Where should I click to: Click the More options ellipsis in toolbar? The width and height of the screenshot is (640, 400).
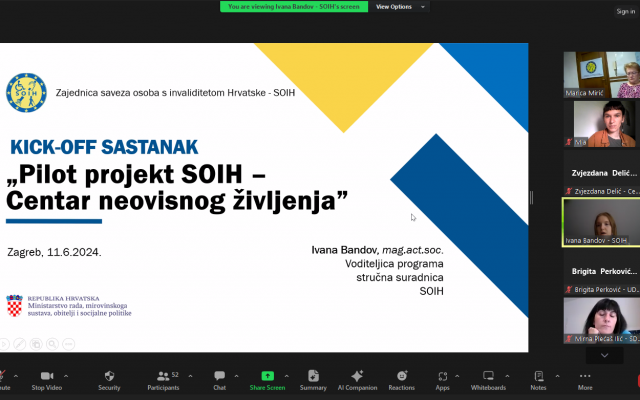tap(585, 380)
